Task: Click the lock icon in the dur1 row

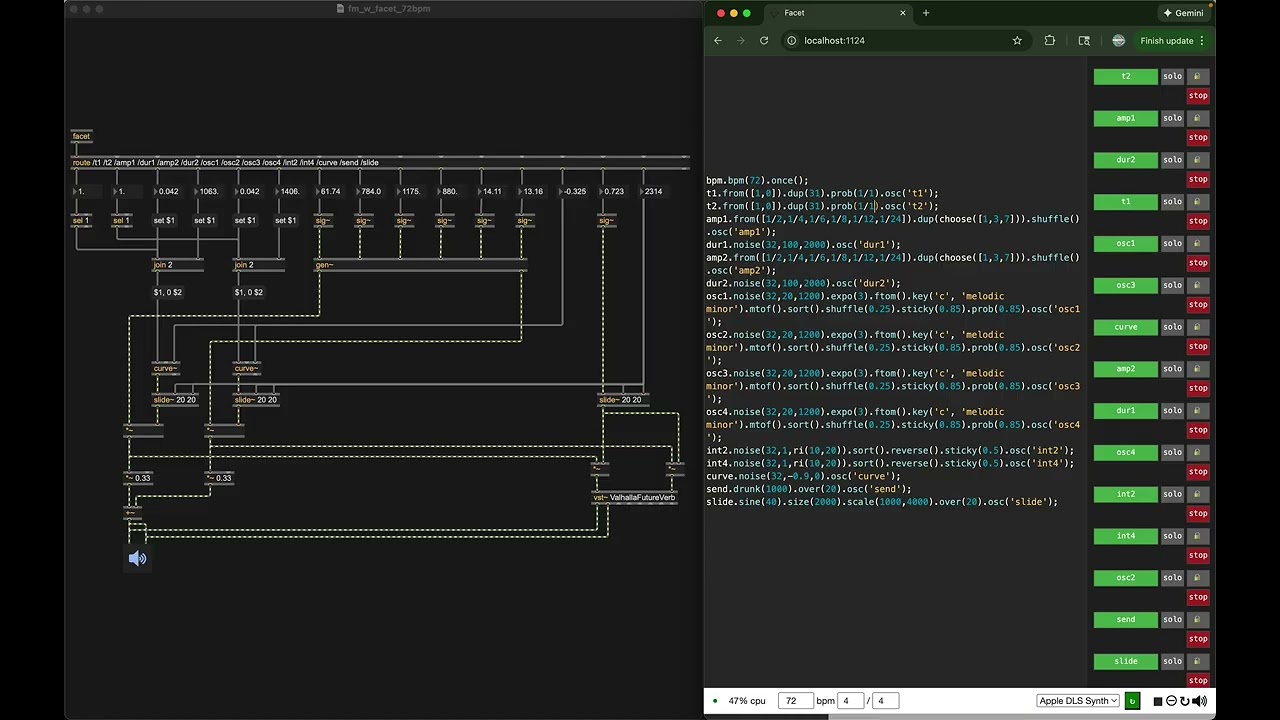Action: tap(1198, 410)
